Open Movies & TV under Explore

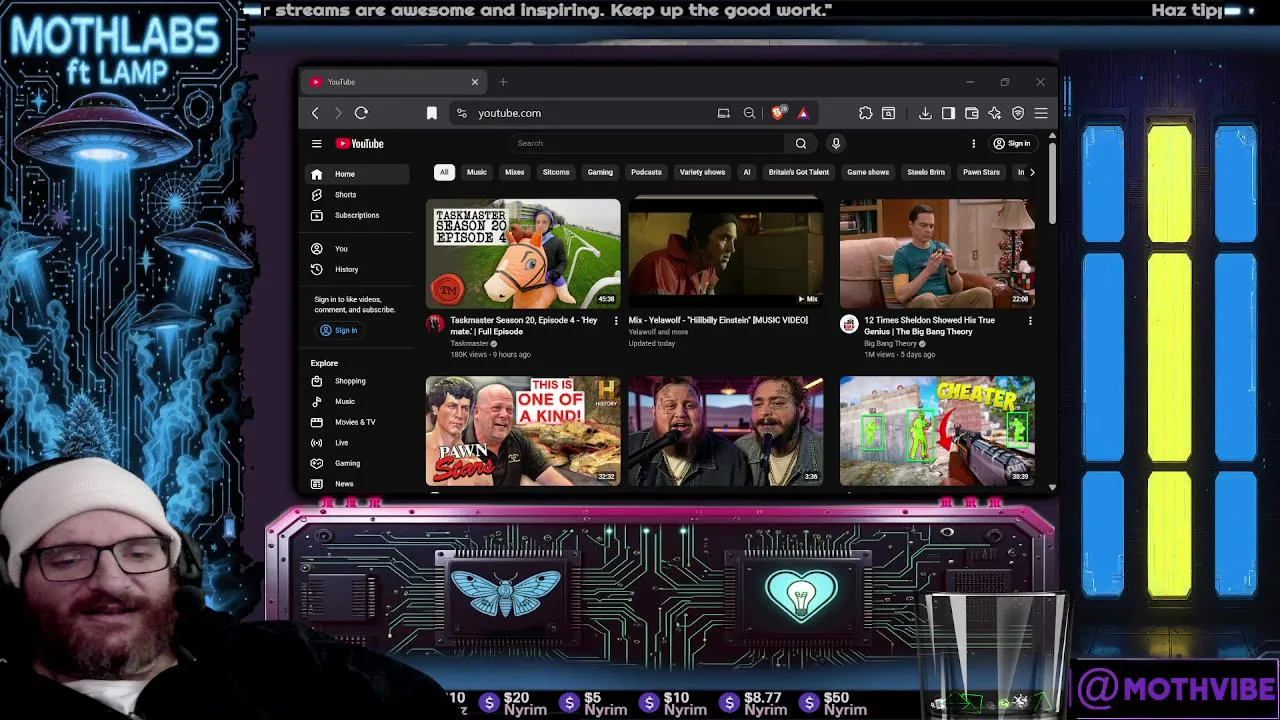tap(358, 422)
